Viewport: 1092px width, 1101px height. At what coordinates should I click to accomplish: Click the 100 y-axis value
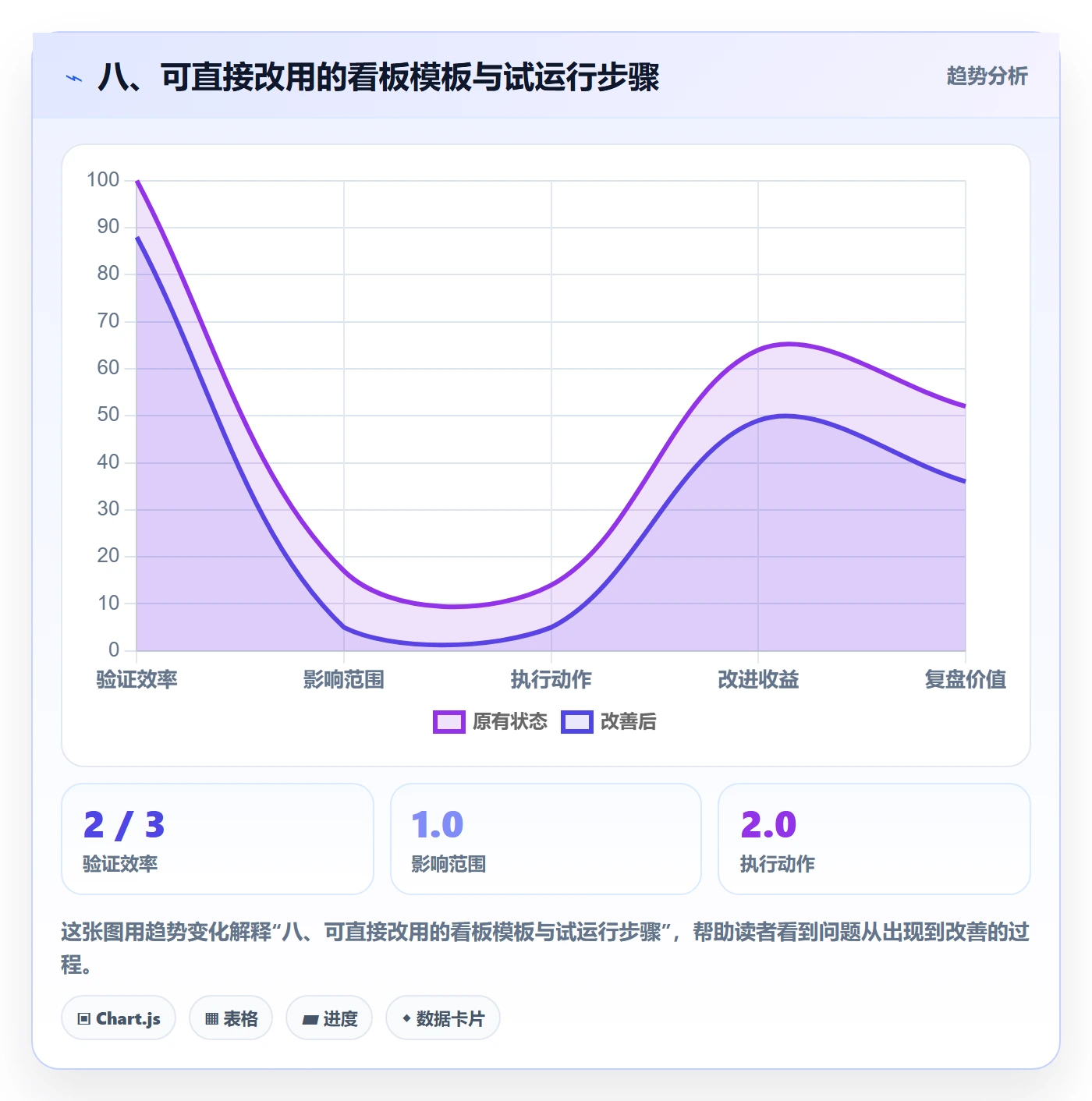click(x=103, y=180)
